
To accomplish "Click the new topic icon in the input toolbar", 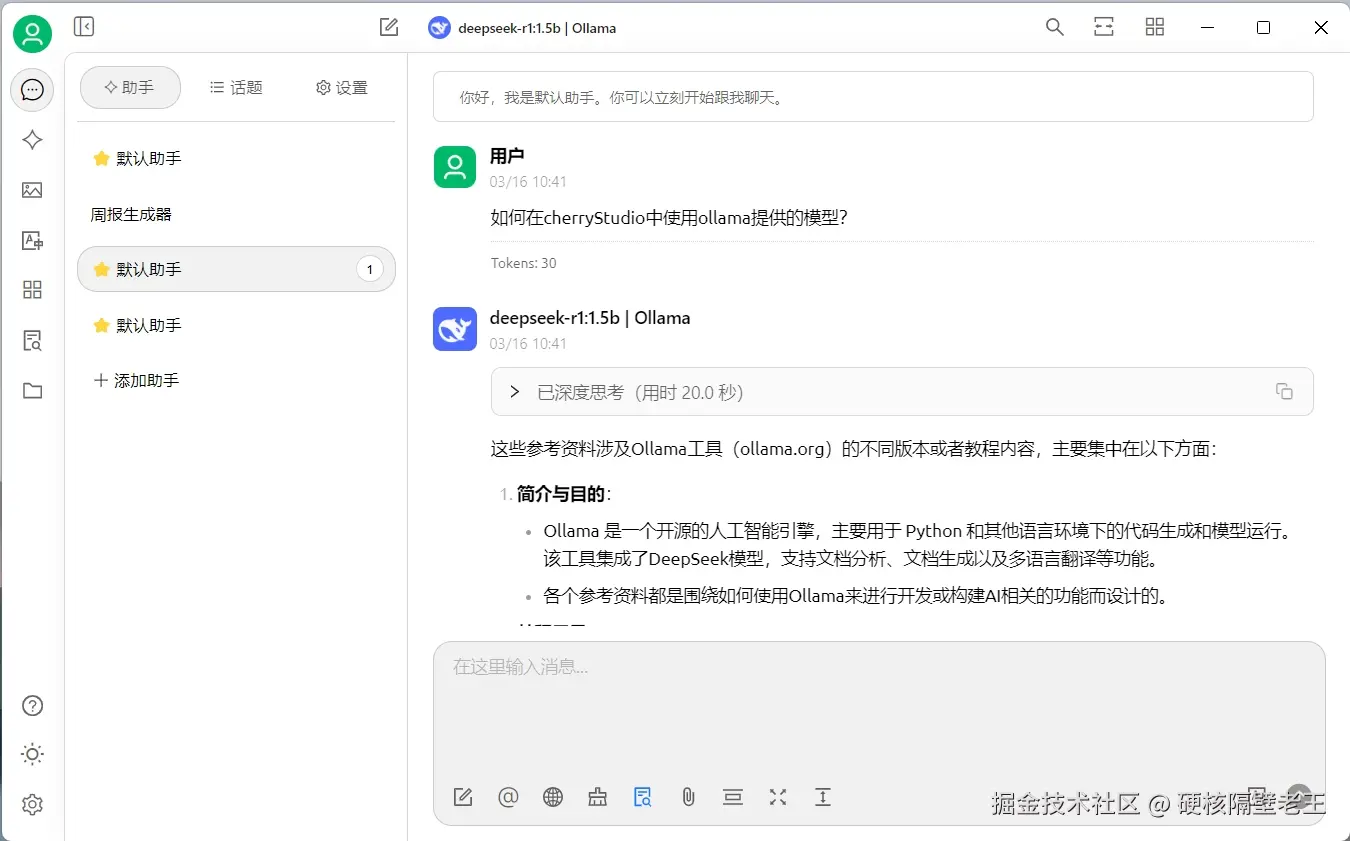I will (463, 797).
